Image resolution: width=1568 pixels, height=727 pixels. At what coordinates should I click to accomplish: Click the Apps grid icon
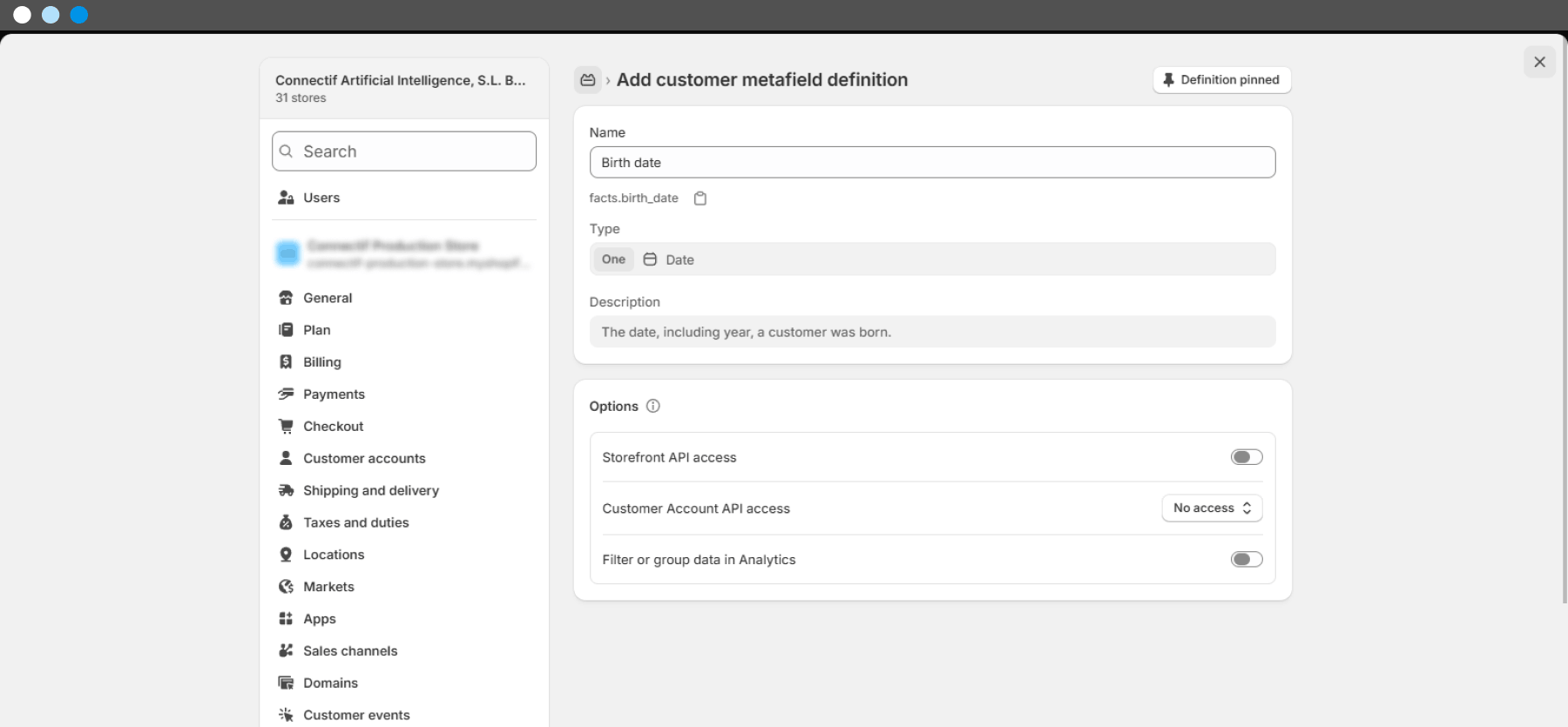286,619
